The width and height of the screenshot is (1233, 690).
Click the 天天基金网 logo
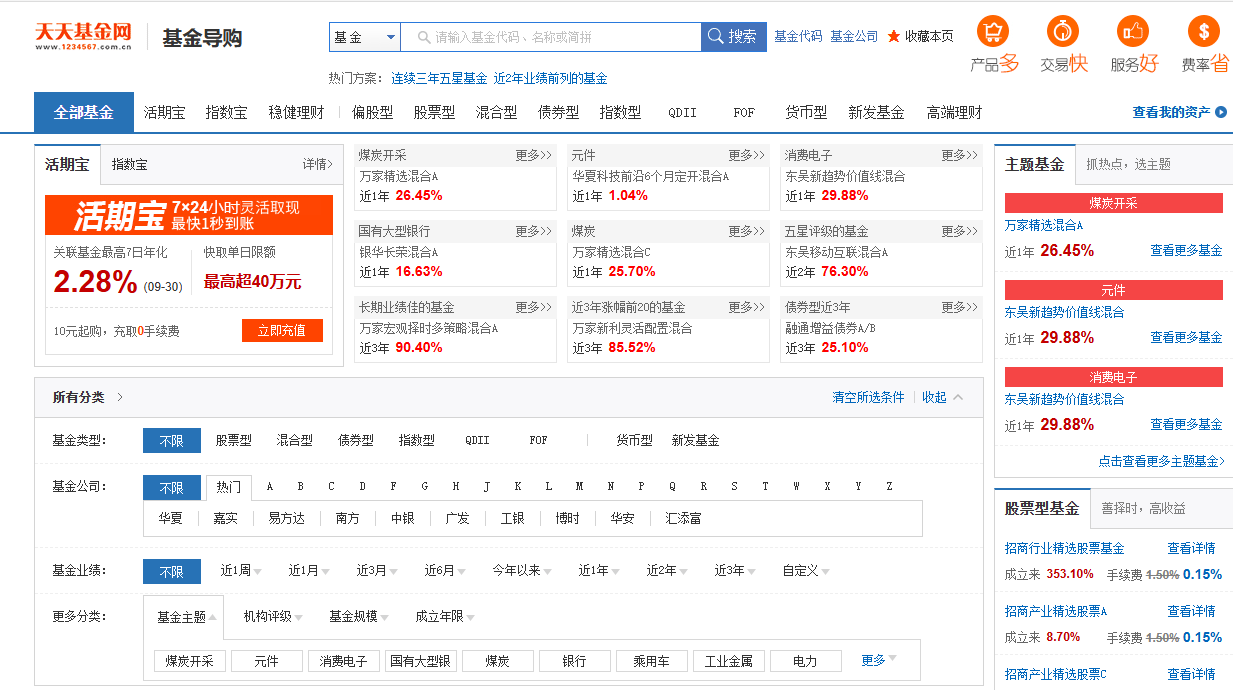pyautogui.click(x=84, y=37)
